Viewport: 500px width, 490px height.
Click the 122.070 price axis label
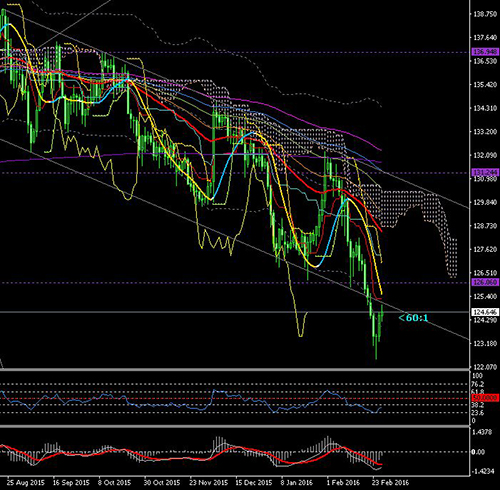pos(485,367)
